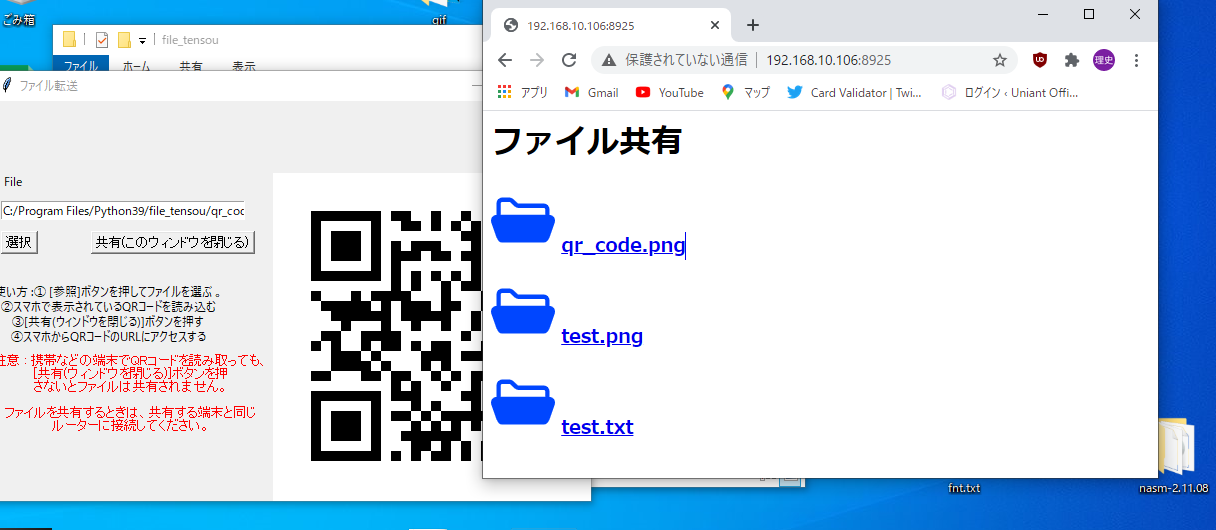Click the folder icon beside test.txt

tap(523, 403)
